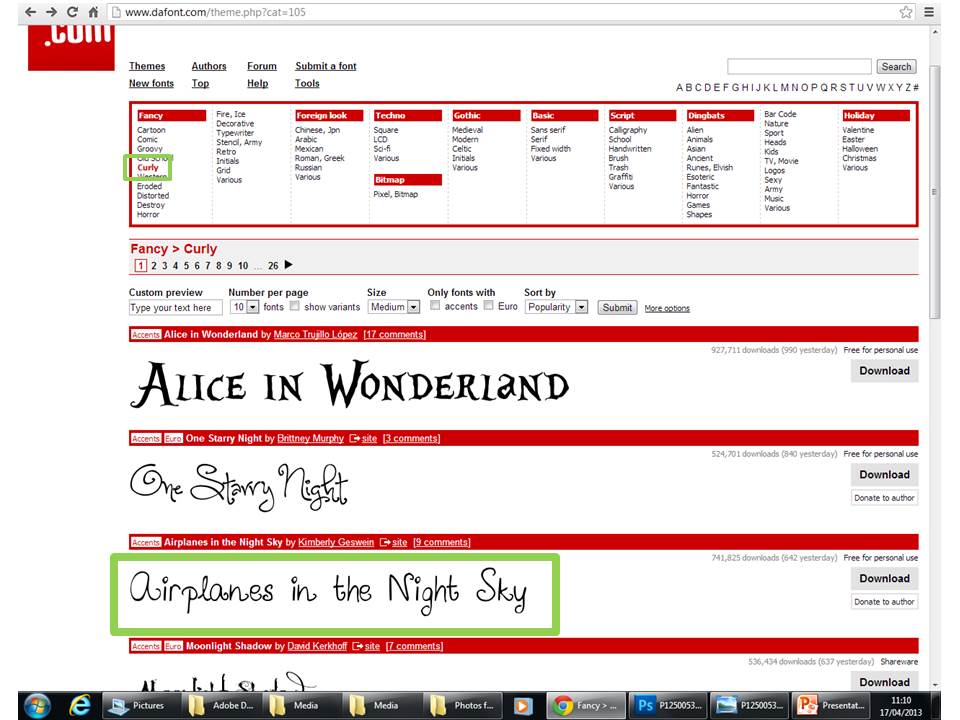960x720 pixels.
Task: Launch Internet Explorer from taskbar
Action: pos(80,706)
